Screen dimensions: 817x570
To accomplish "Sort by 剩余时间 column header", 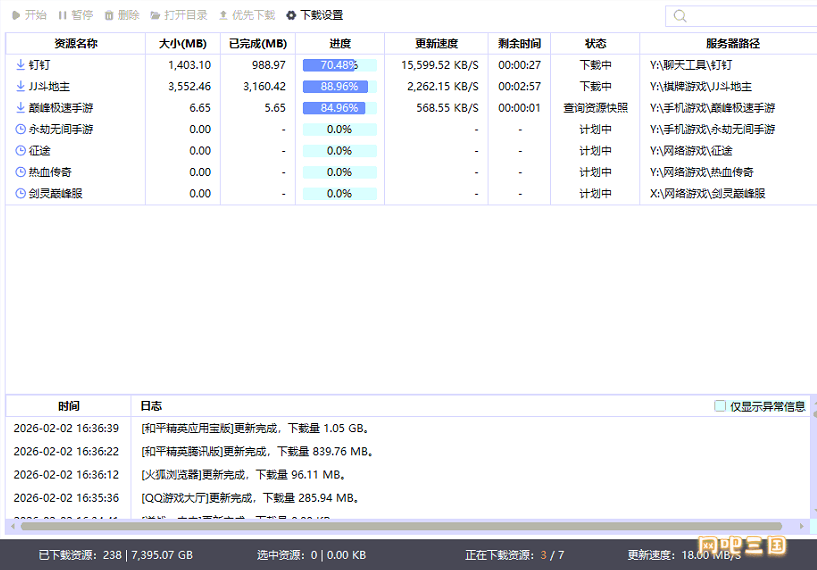I will [x=519, y=43].
